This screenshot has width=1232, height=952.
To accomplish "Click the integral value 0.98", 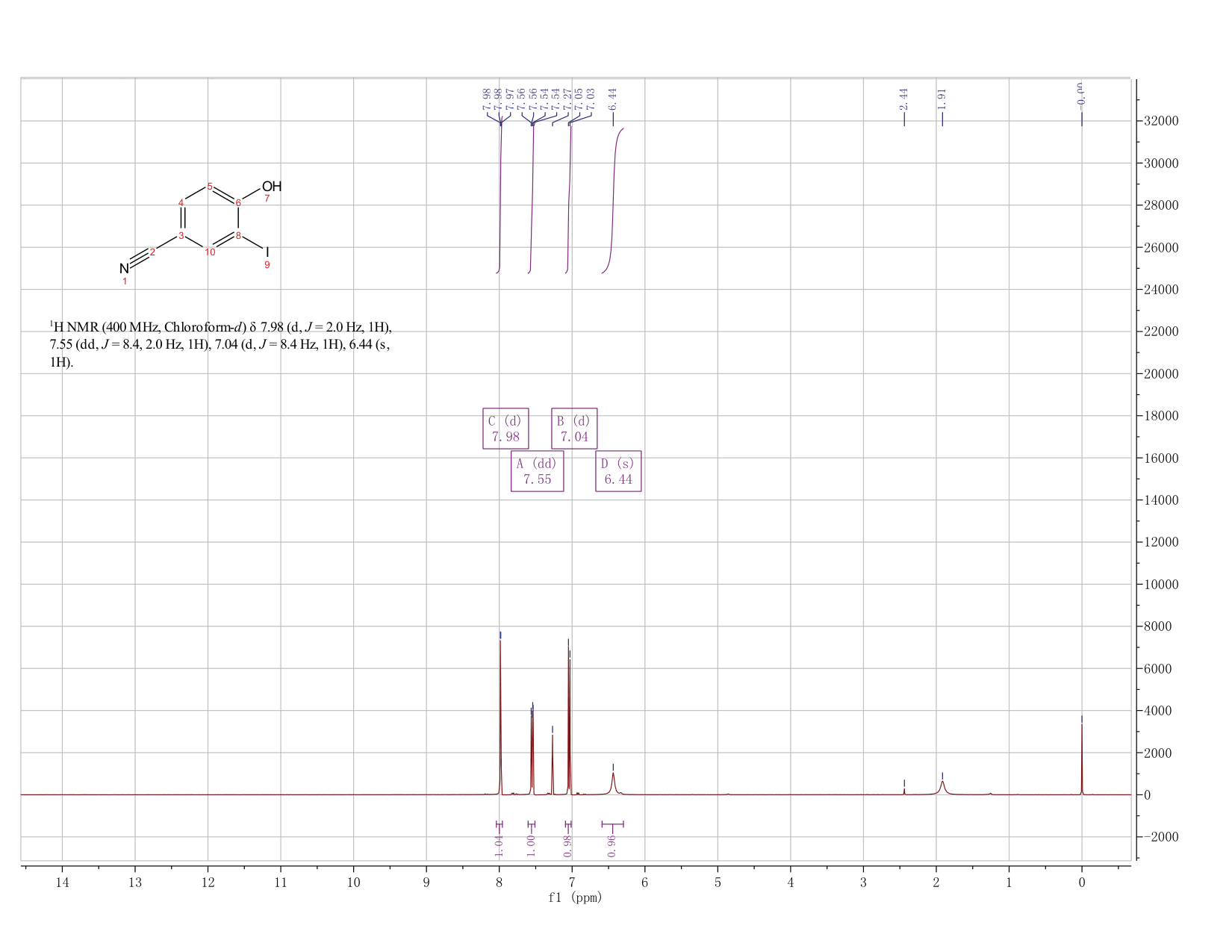I will pyautogui.click(x=568, y=846).
